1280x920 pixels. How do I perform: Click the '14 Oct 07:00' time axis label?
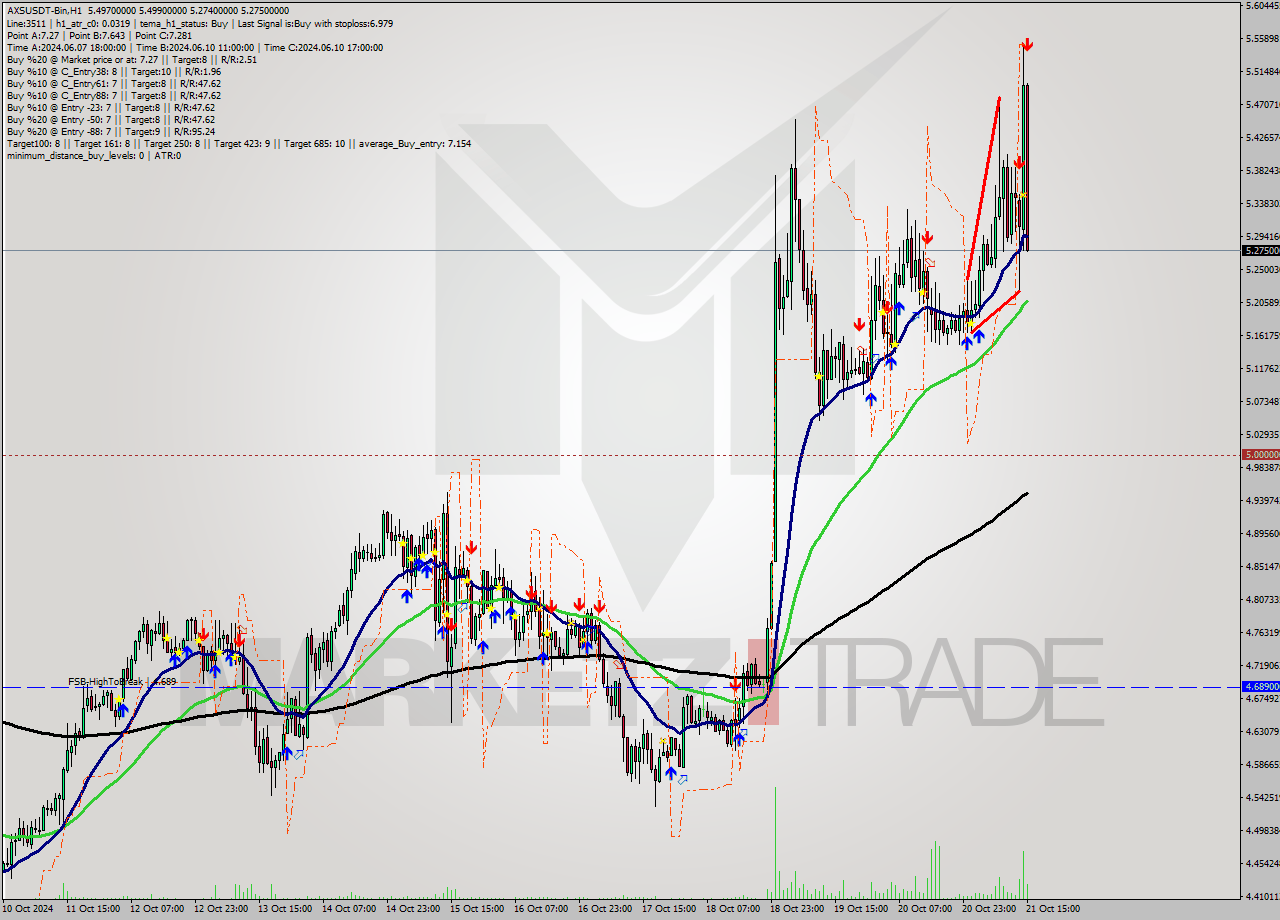(x=349, y=909)
